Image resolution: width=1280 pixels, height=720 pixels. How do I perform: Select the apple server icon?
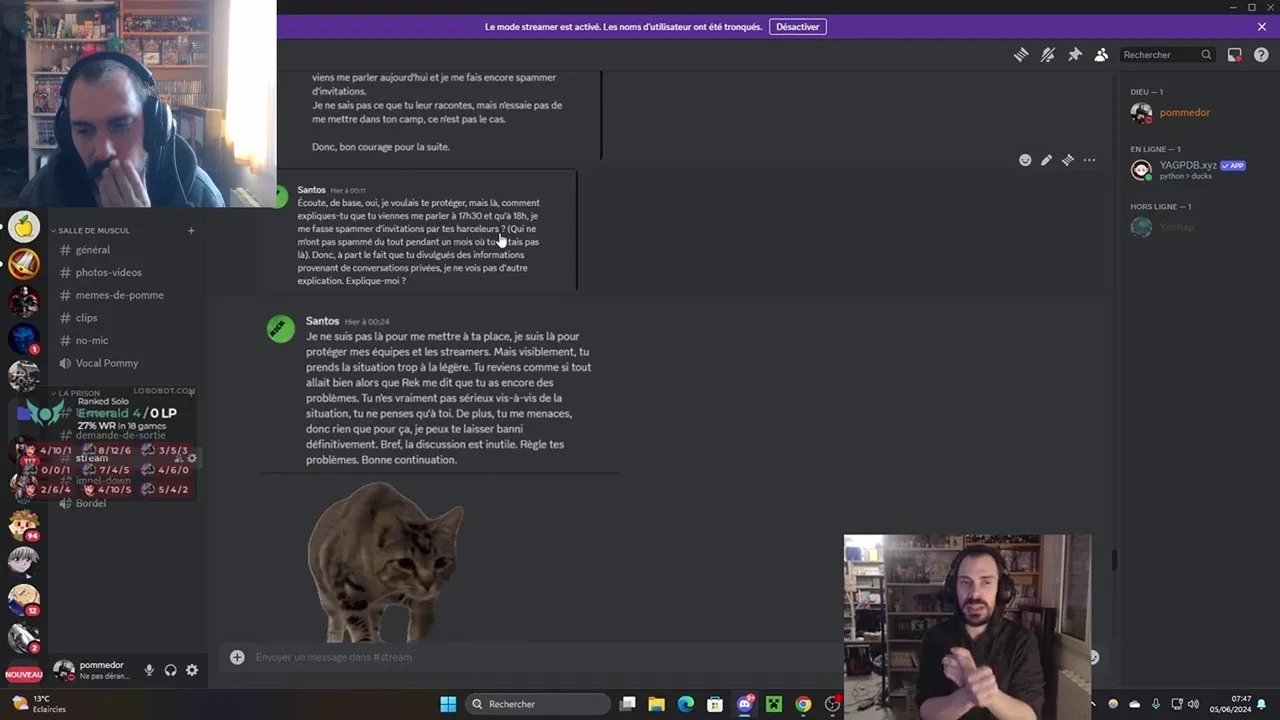click(24, 226)
